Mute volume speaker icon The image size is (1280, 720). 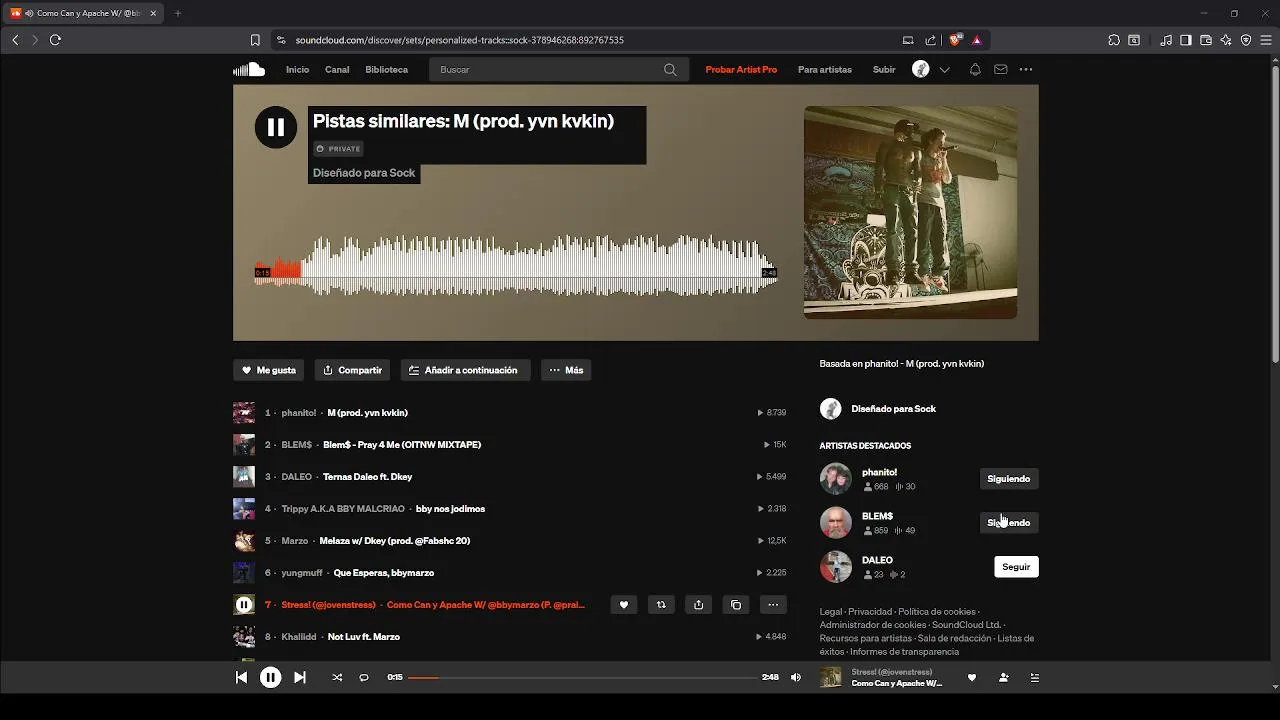click(796, 677)
